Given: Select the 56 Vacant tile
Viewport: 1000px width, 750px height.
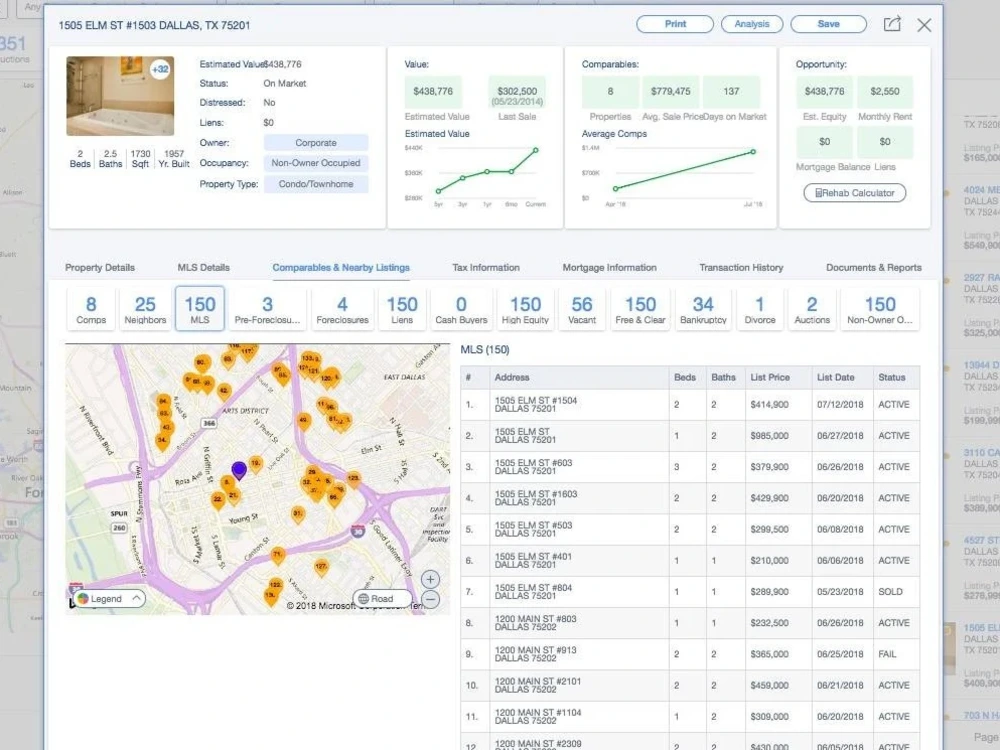Looking at the screenshot, I should 582,309.
